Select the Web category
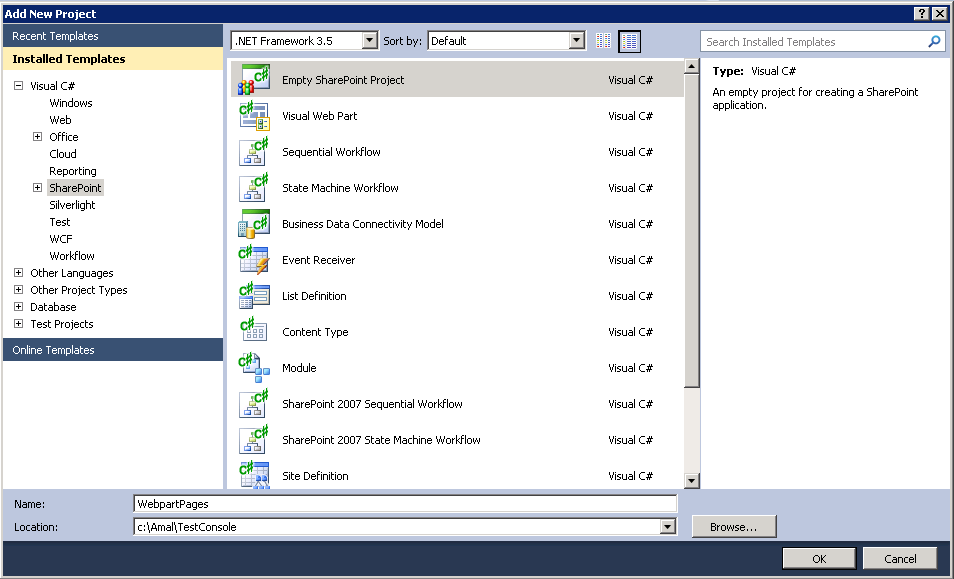954x579 pixels. click(60, 120)
